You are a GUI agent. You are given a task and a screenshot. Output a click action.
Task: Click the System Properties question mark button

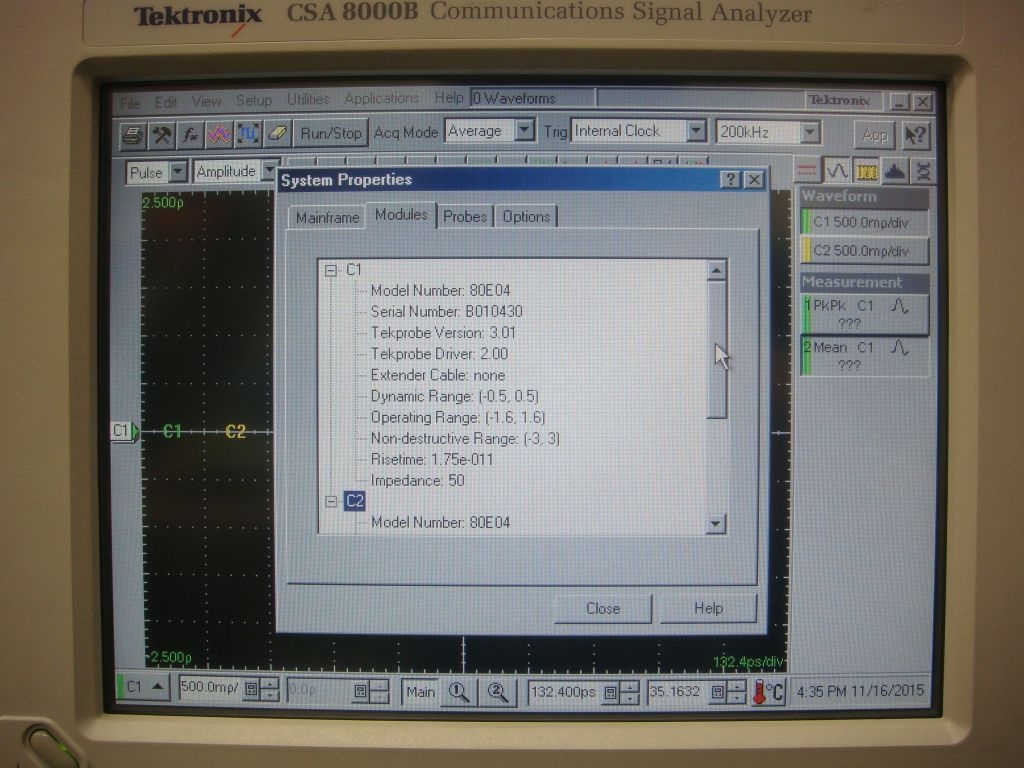[x=730, y=180]
